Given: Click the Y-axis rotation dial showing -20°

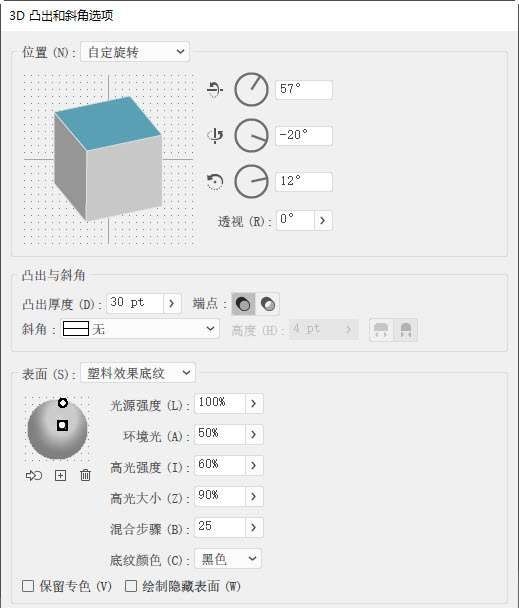Looking at the screenshot, I should [x=251, y=135].
